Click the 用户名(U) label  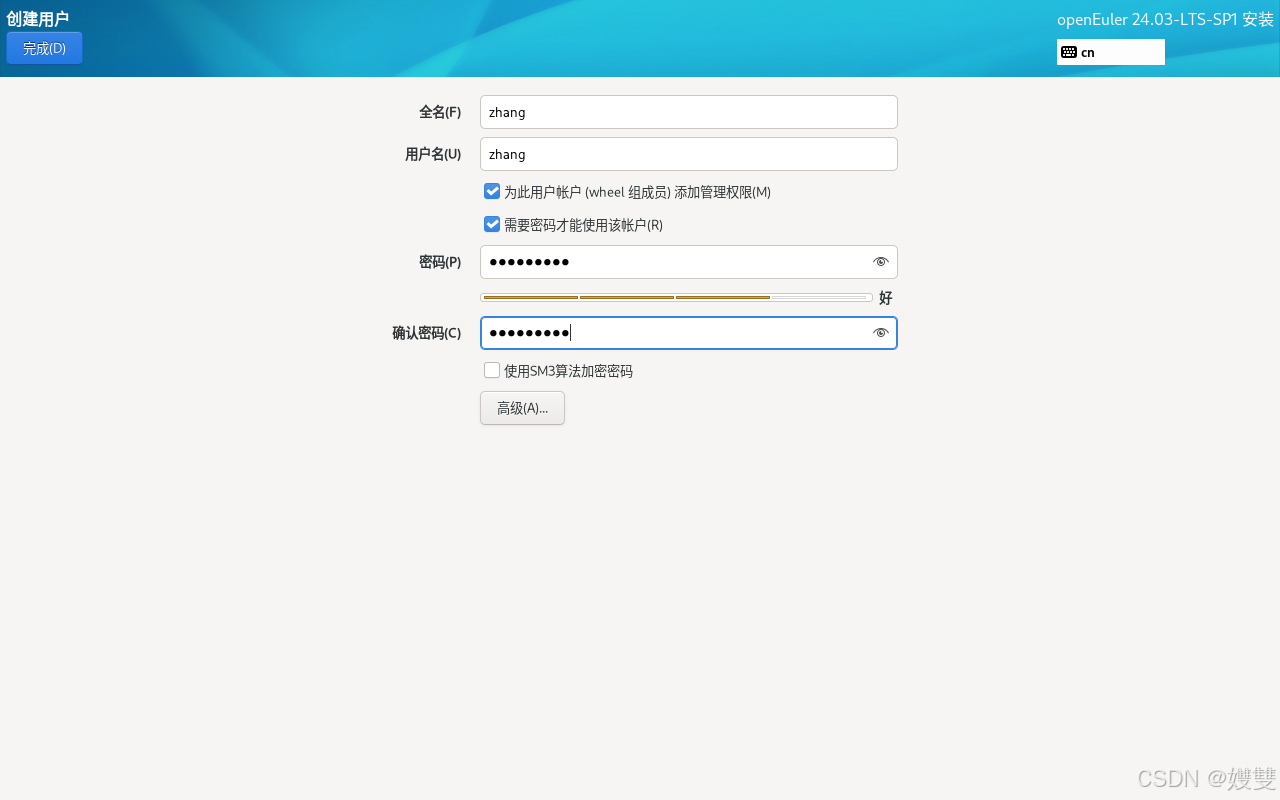tap(433, 154)
